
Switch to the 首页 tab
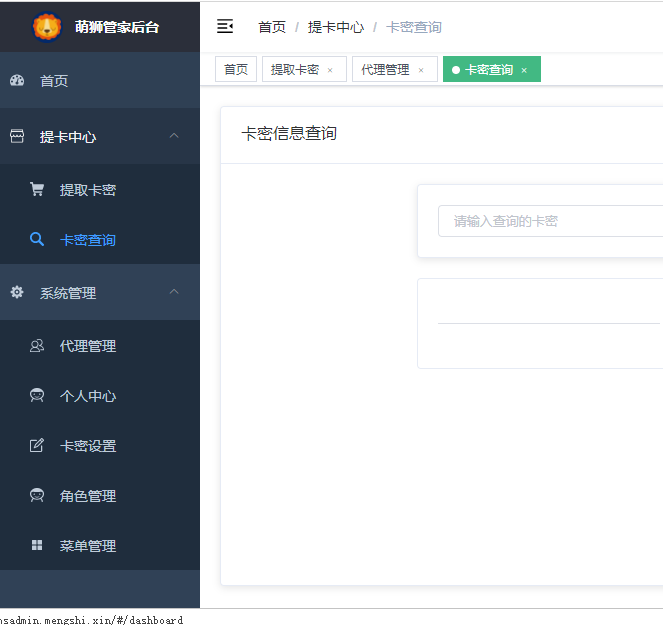click(x=236, y=70)
